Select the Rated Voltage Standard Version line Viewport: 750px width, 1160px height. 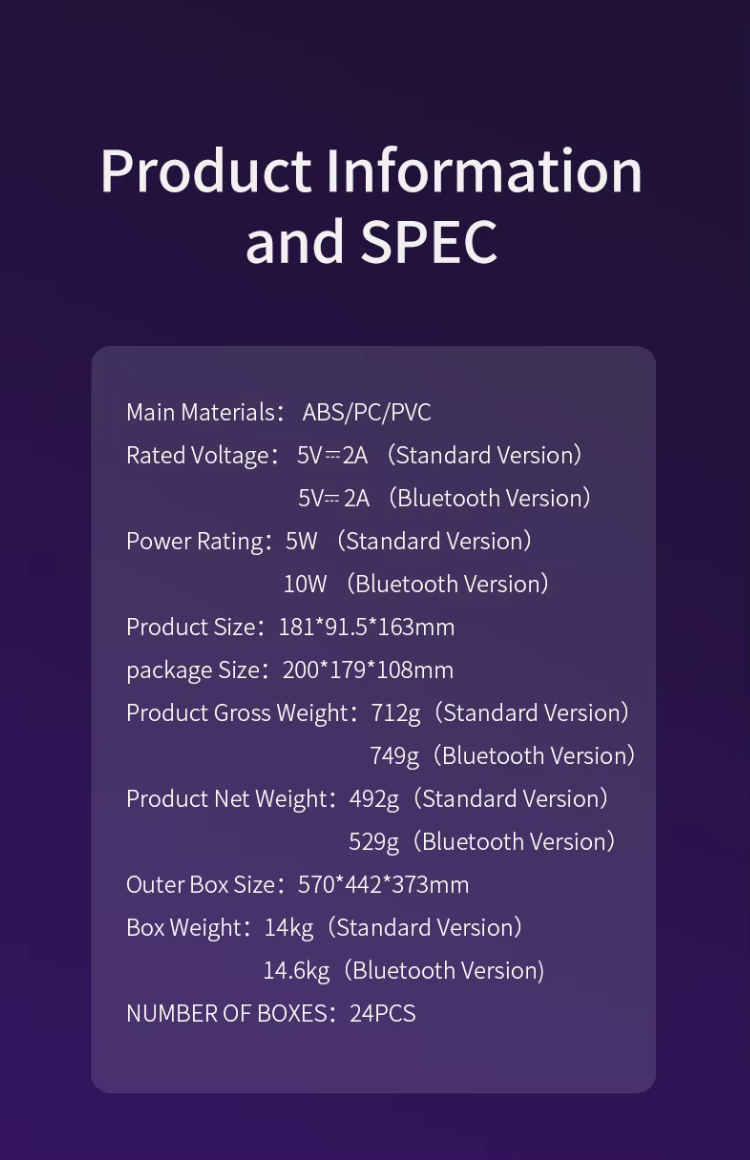[354, 455]
